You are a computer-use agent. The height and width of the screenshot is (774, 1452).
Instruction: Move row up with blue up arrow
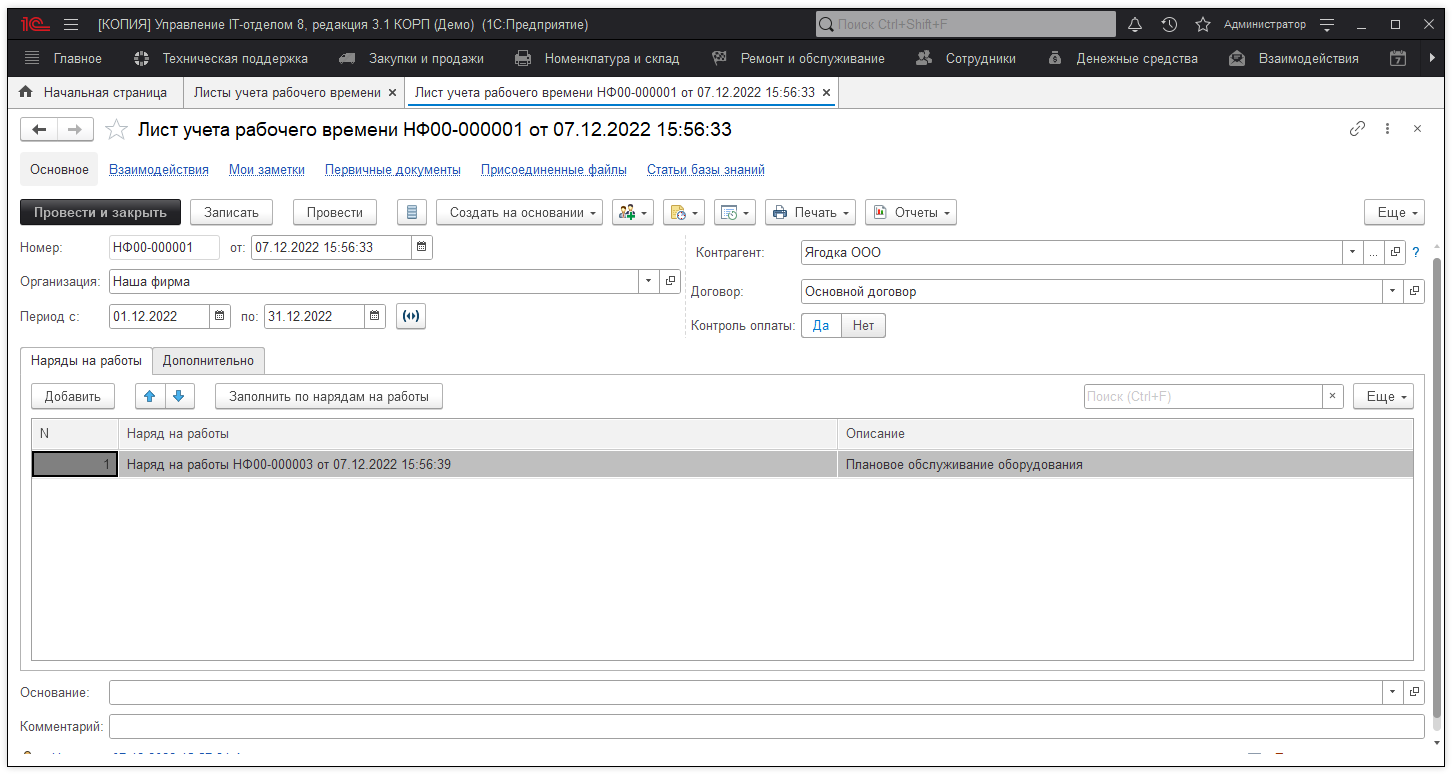click(x=150, y=396)
